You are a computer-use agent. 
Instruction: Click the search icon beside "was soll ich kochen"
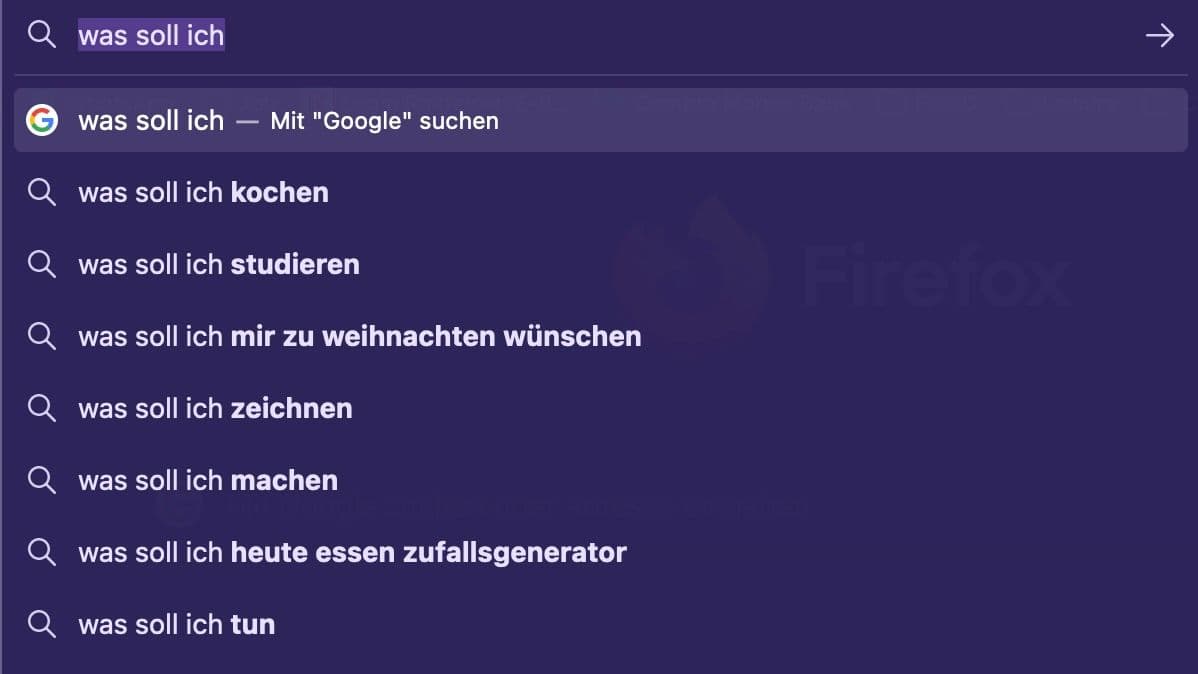tap(41, 192)
